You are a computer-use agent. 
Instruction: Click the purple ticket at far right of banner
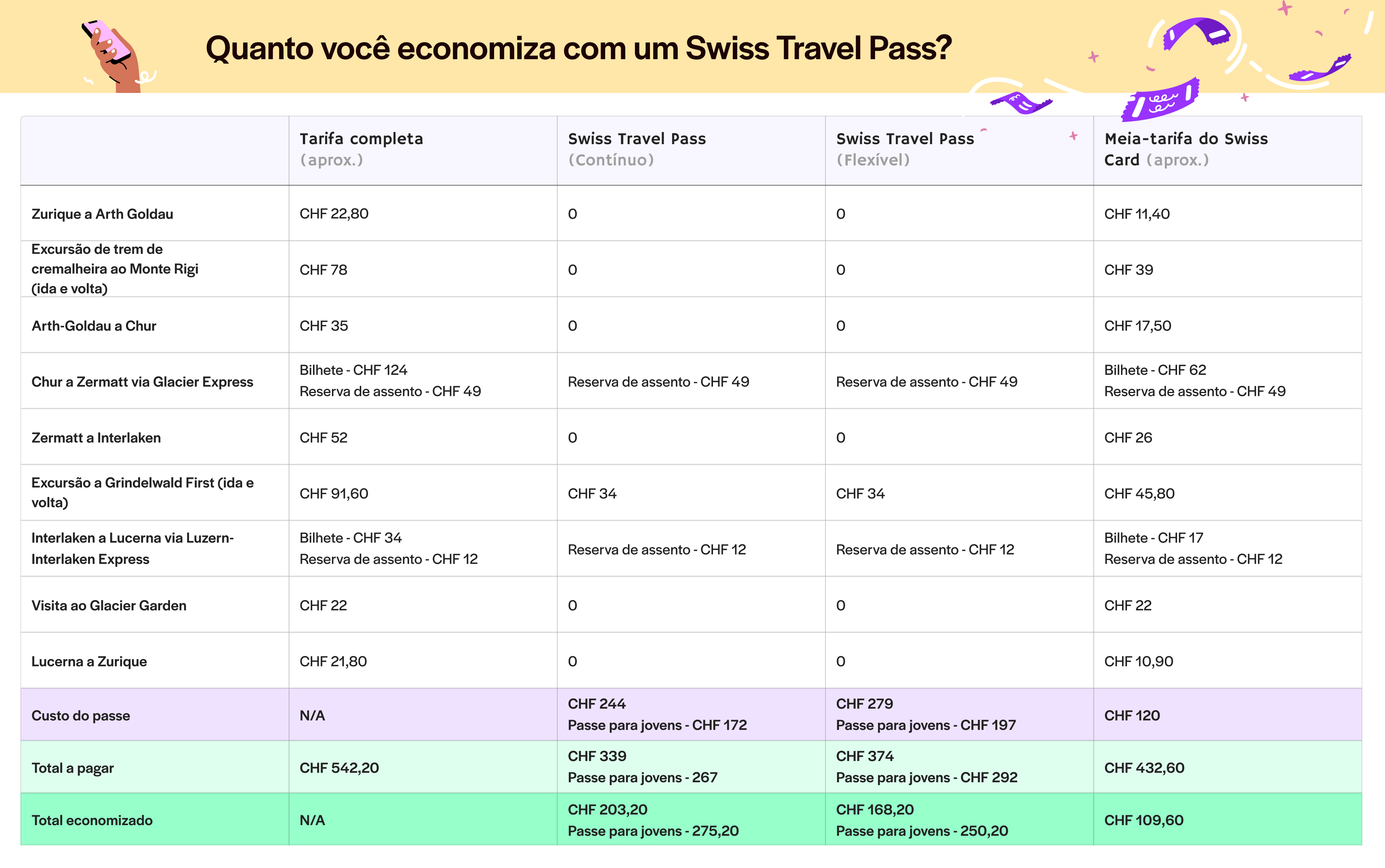(x=1320, y=69)
